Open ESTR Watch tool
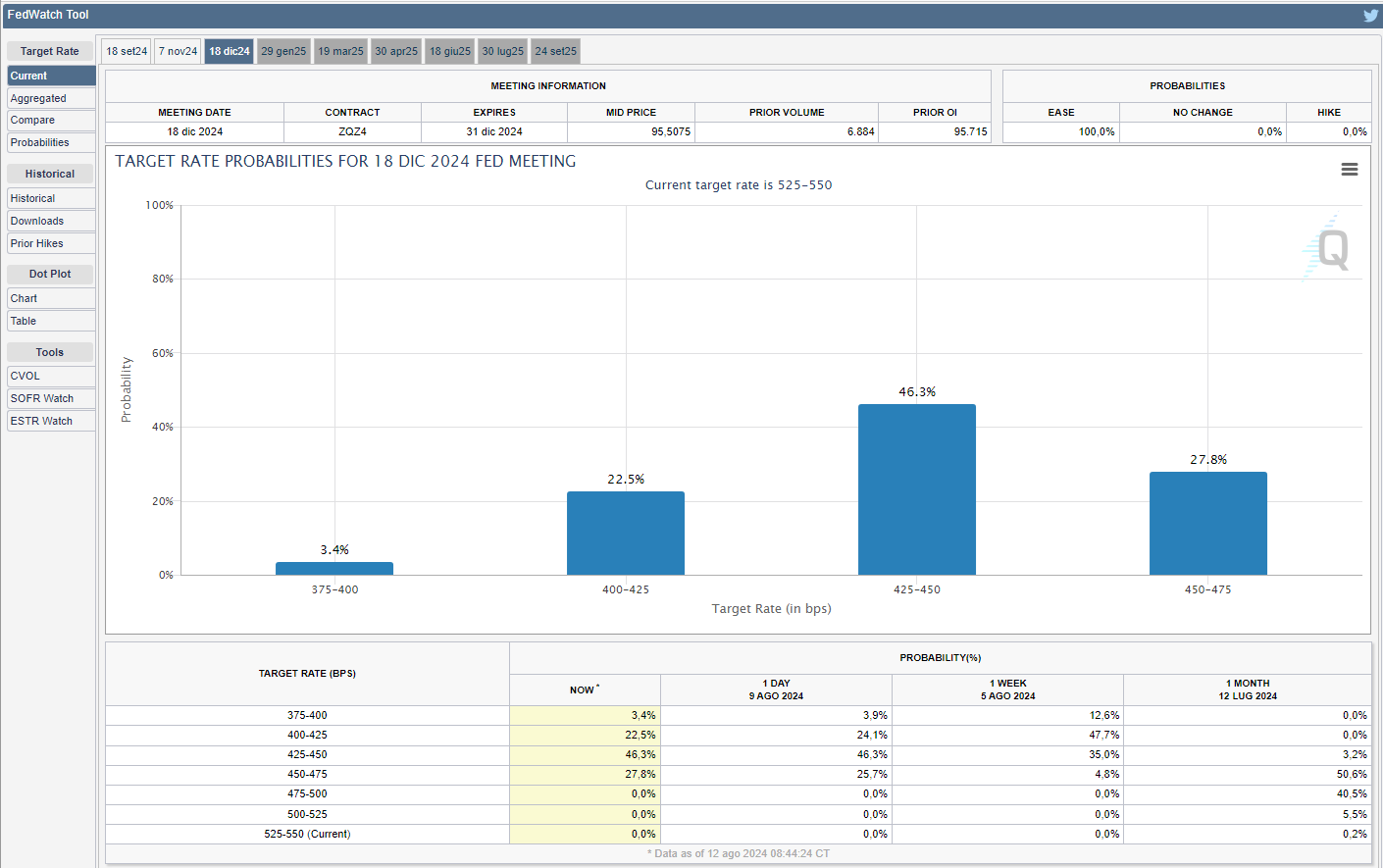This screenshot has width=1383, height=868. [51, 421]
